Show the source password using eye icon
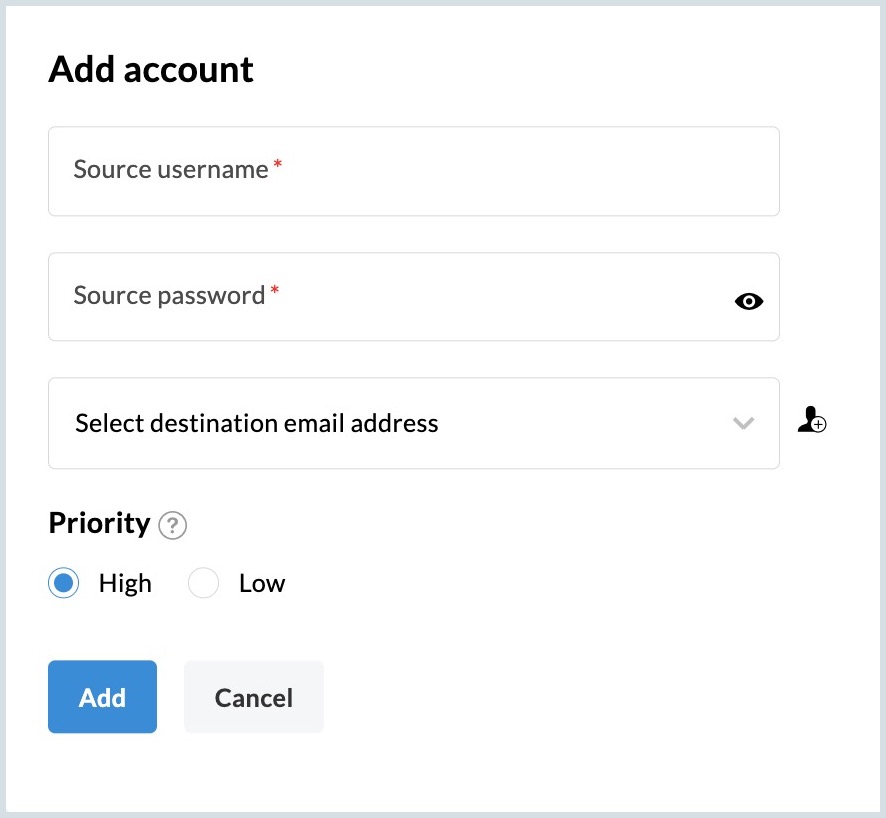886x818 pixels. (748, 301)
